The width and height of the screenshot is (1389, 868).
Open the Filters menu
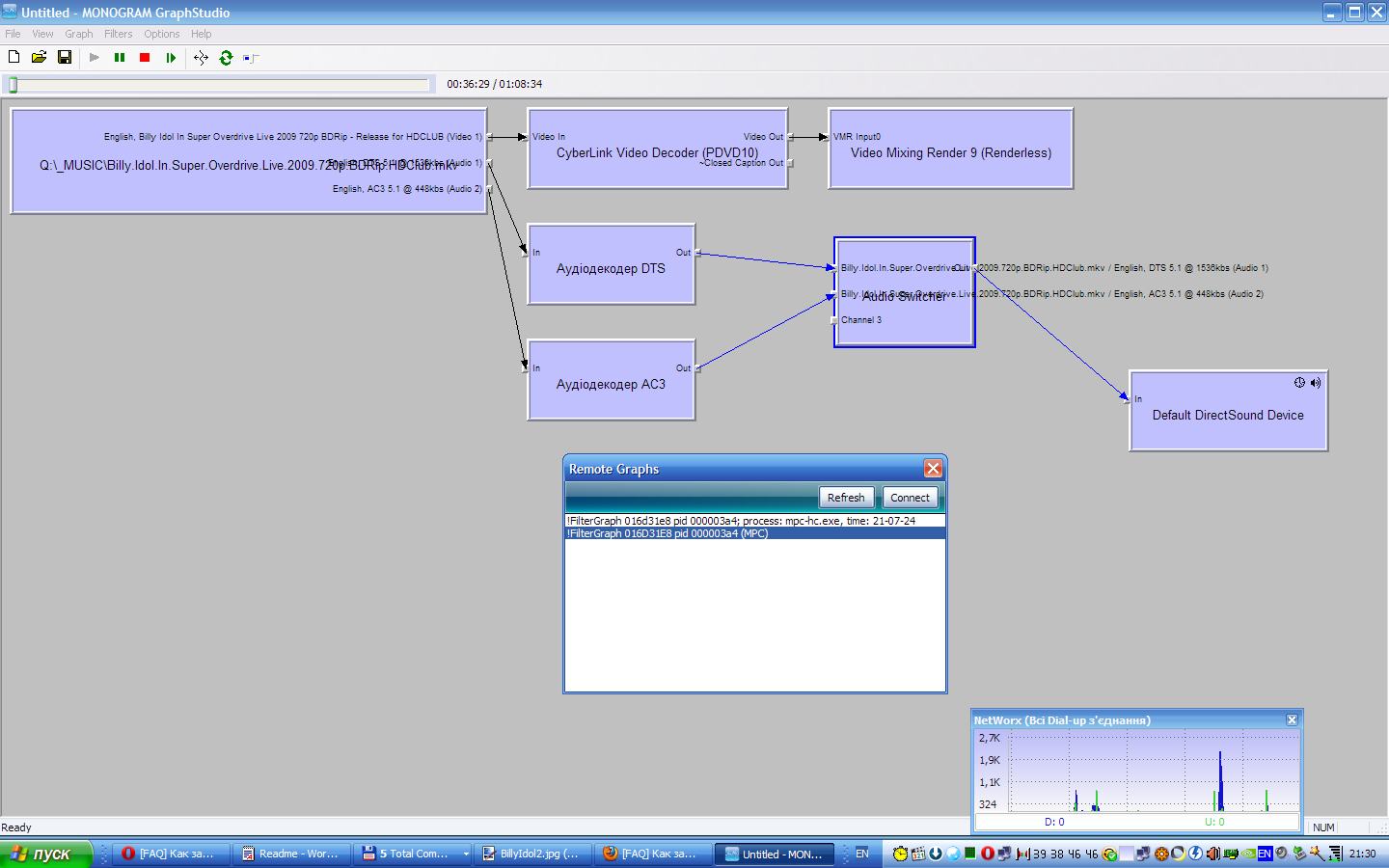[118, 34]
